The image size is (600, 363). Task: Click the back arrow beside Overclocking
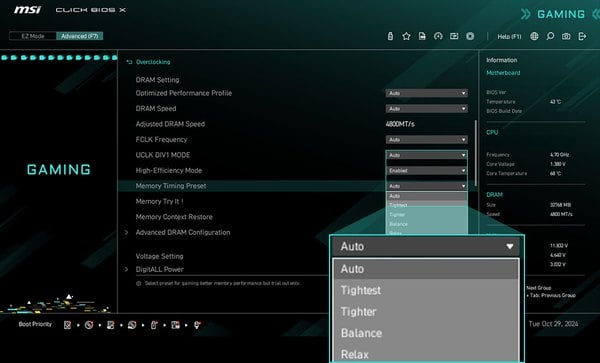tap(129, 62)
